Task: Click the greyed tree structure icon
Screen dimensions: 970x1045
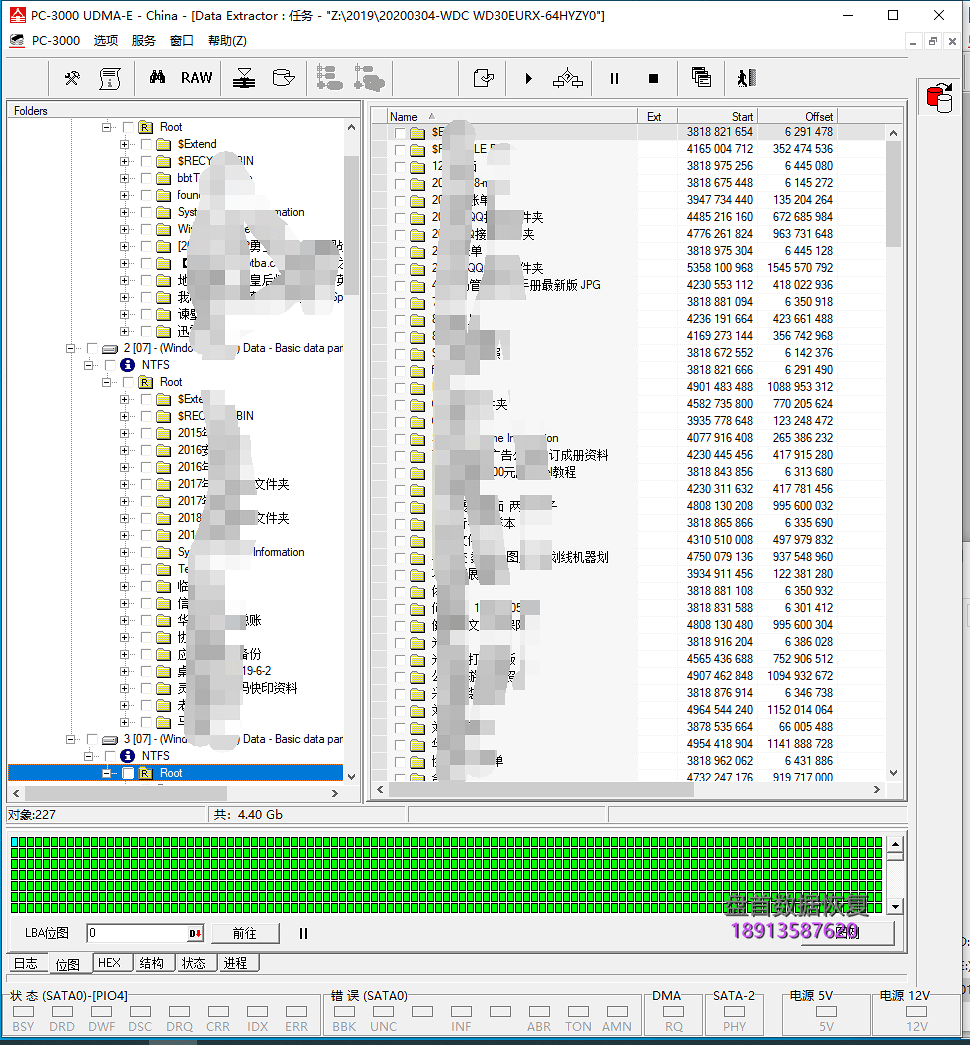Action: point(329,78)
